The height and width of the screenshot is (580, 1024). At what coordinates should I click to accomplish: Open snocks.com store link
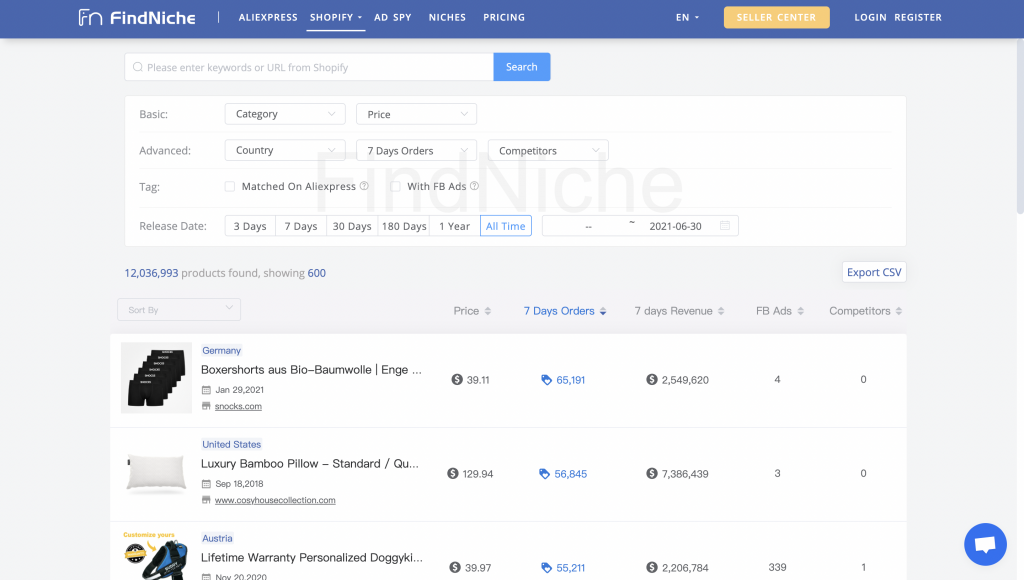pos(238,406)
